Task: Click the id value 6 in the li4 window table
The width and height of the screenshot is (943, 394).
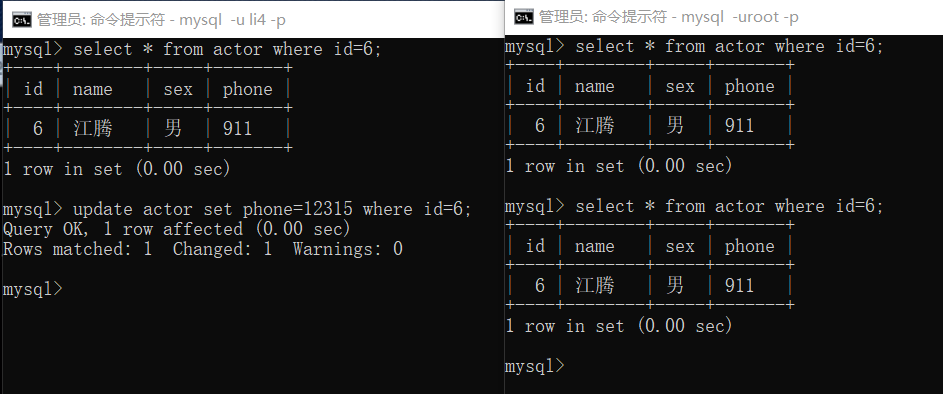Action: [38, 129]
